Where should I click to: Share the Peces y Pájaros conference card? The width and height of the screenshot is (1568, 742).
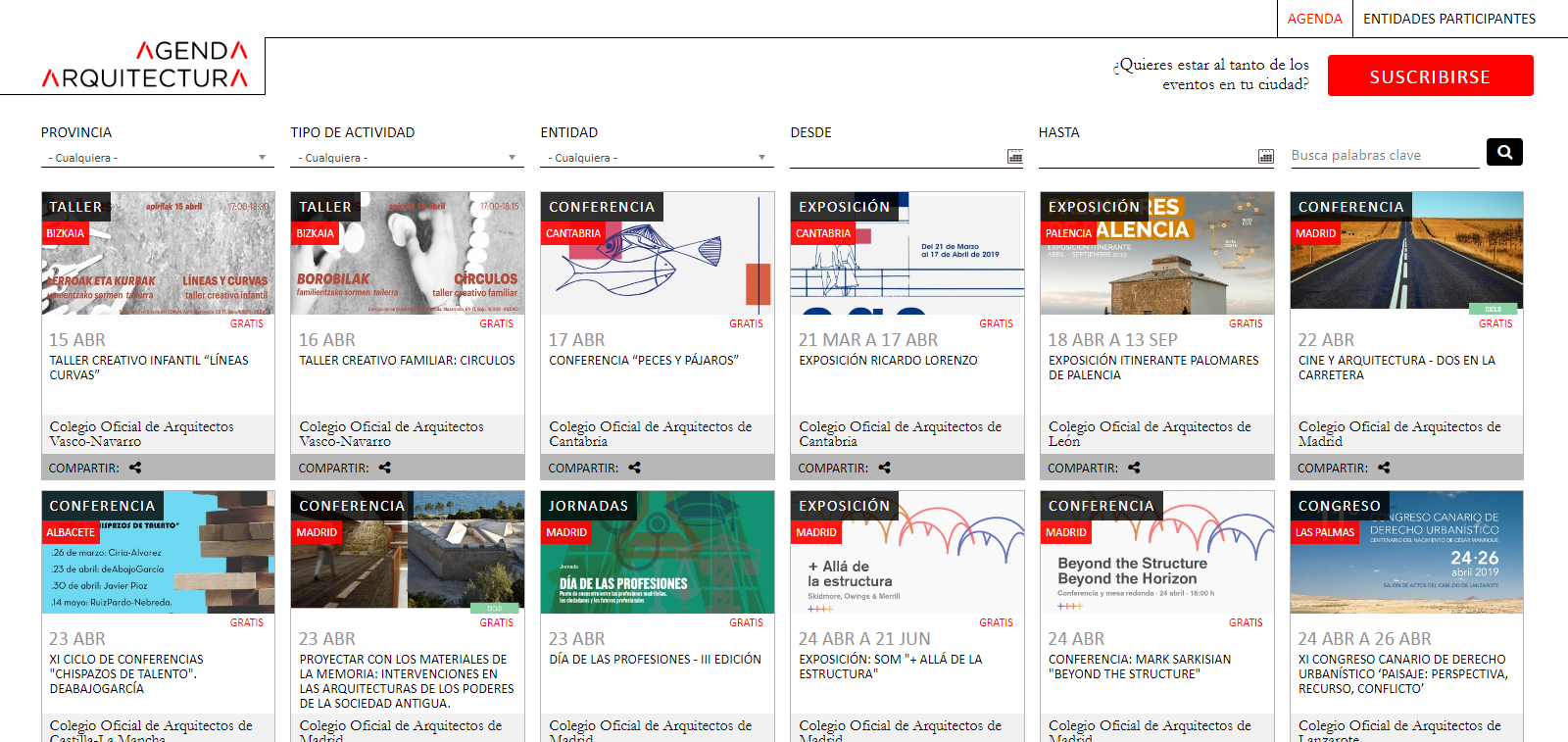pos(635,468)
